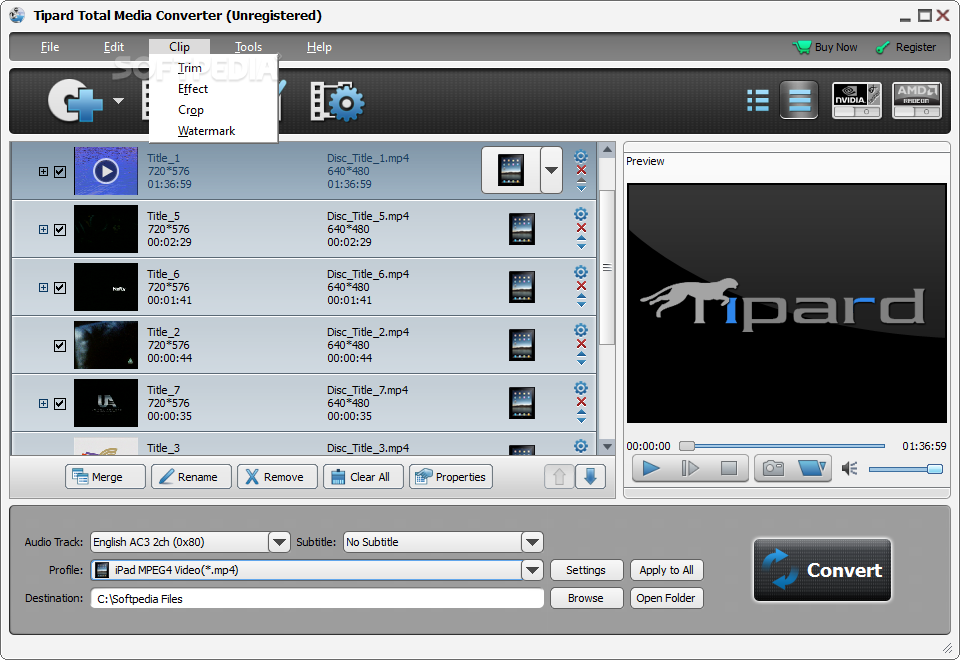
Task: Stop the preview playback
Action: [729, 468]
